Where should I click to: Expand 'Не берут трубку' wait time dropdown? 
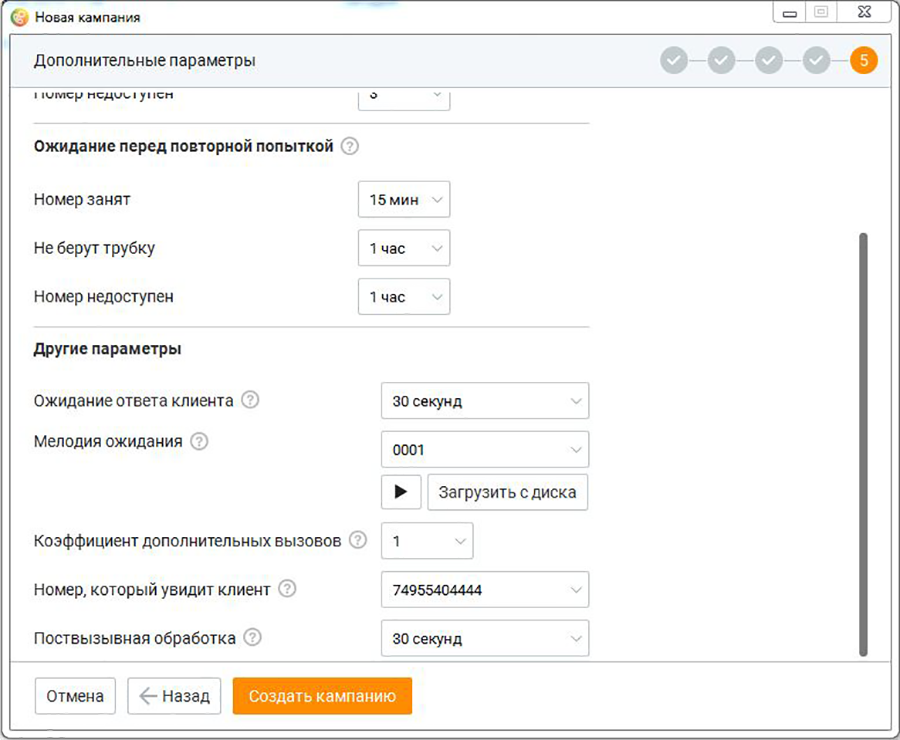tap(404, 248)
